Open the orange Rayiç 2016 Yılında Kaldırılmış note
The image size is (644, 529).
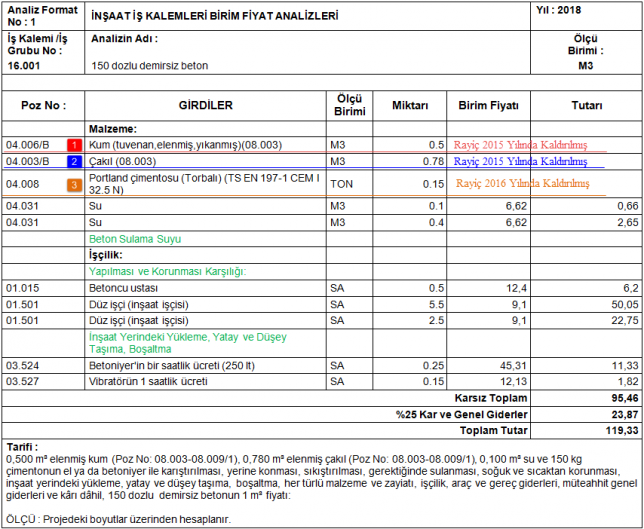[x=522, y=183]
